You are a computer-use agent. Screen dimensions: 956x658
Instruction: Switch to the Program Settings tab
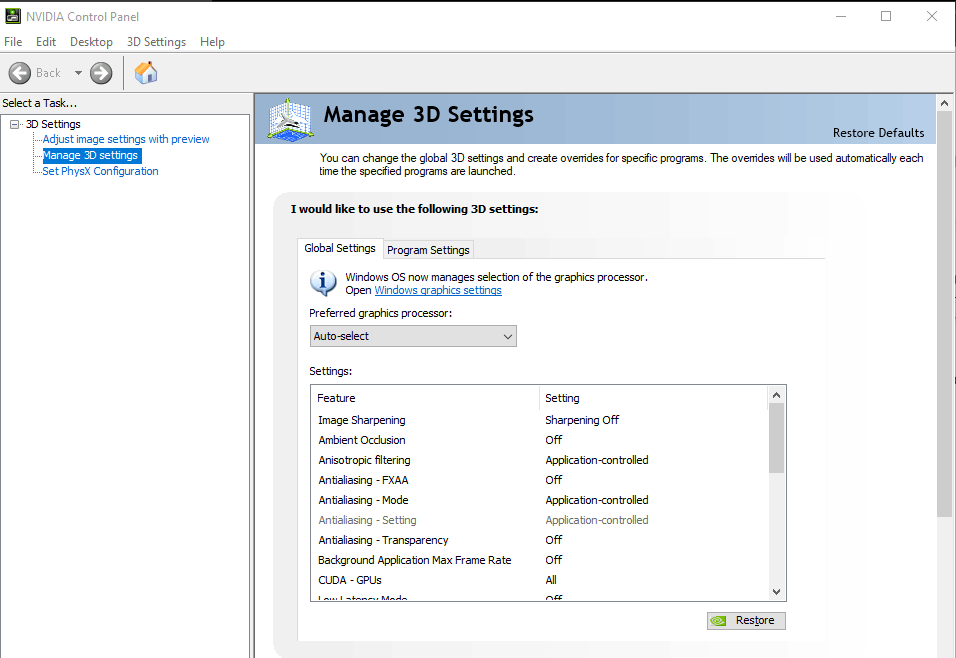click(428, 250)
